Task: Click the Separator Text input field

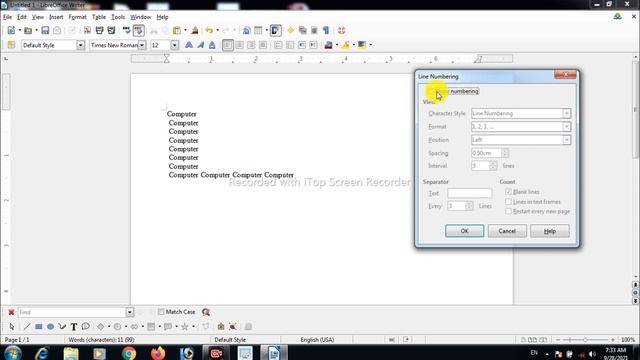Action: (469, 193)
